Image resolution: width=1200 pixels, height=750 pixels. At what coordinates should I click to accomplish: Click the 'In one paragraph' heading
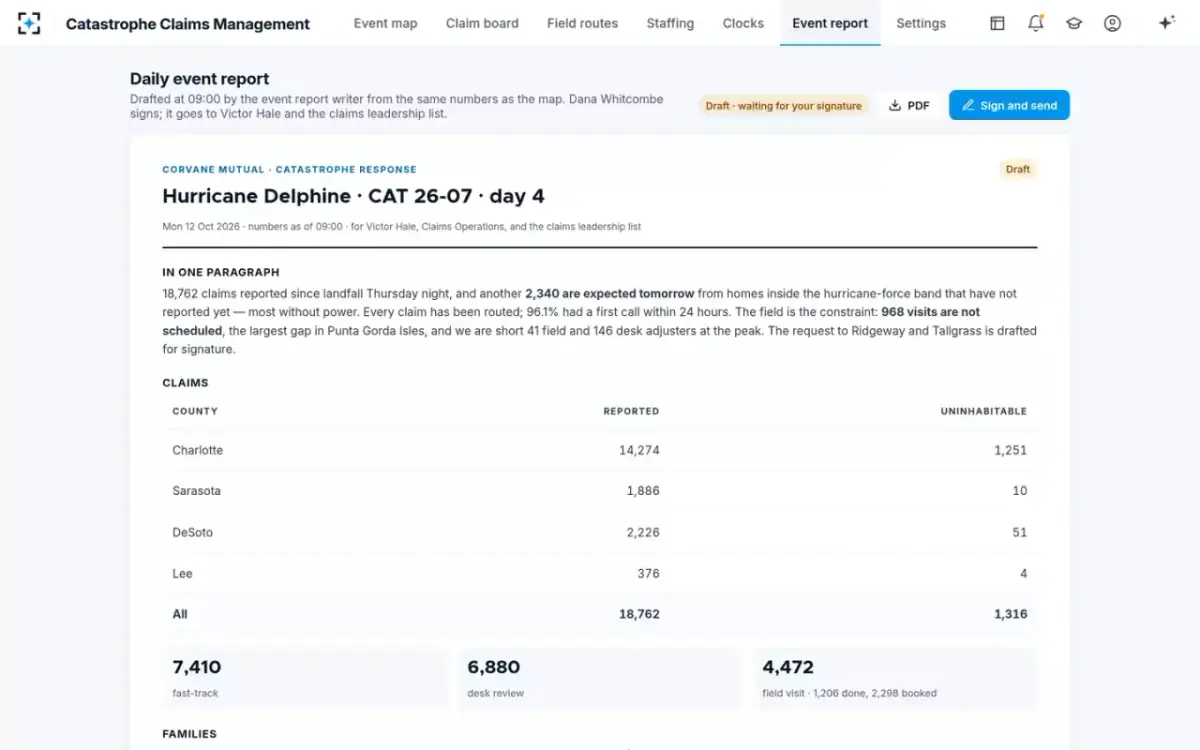pyautogui.click(x=221, y=272)
